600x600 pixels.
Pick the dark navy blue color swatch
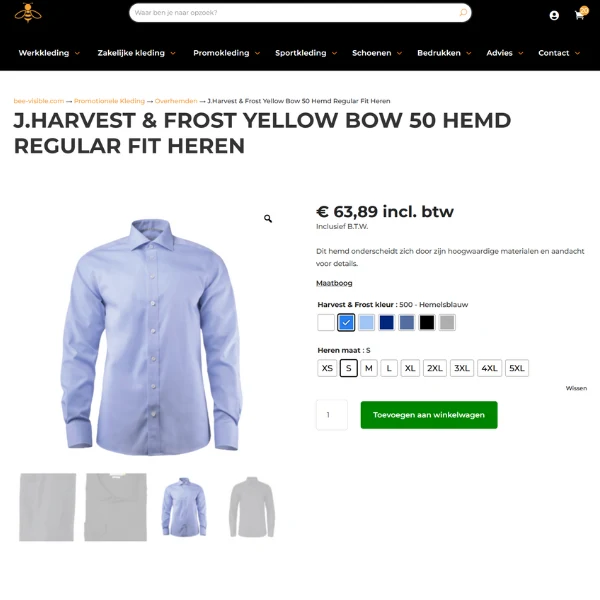tap(386, 323)
